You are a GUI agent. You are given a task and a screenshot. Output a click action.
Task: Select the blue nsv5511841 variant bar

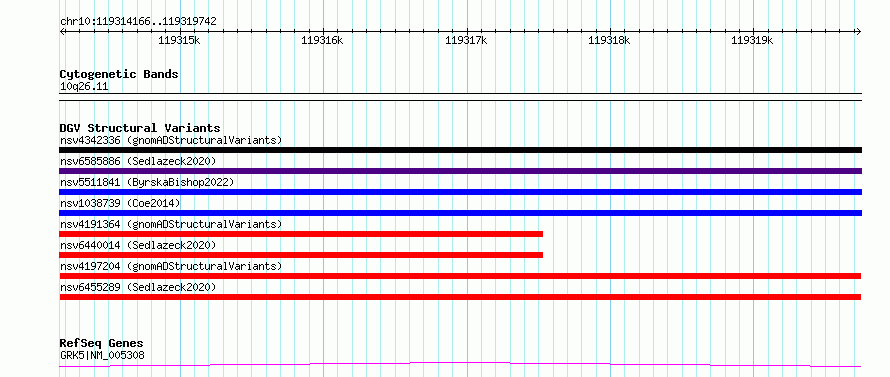pyautogui.click(x=461, y=192)
